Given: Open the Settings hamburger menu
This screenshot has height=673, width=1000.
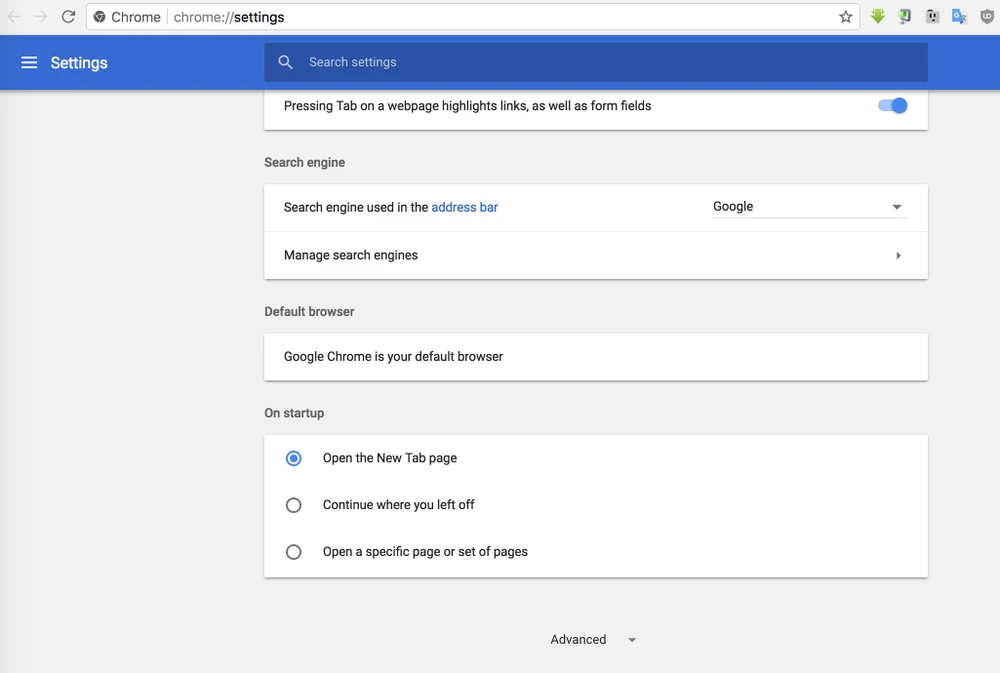Looking at the screenshot, I should [x=29, y=63].
